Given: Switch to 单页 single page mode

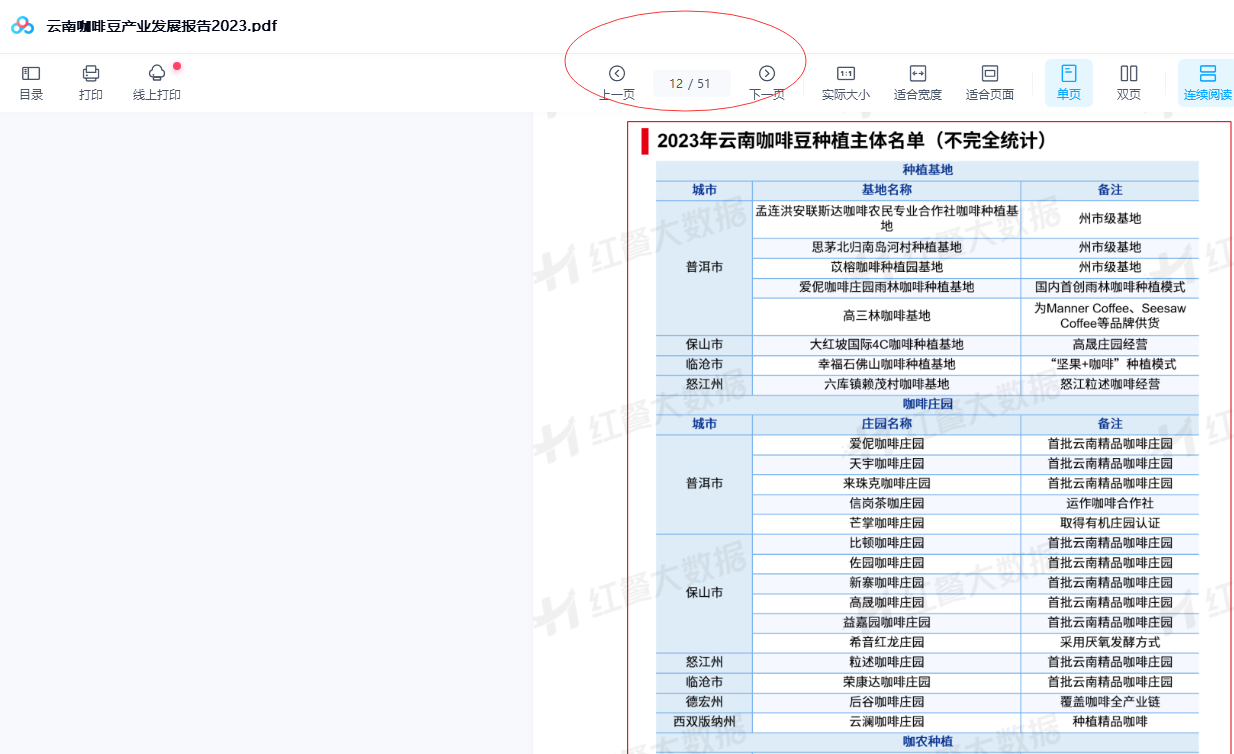Looking at the screenshot, I should [x=1068, y=82].
